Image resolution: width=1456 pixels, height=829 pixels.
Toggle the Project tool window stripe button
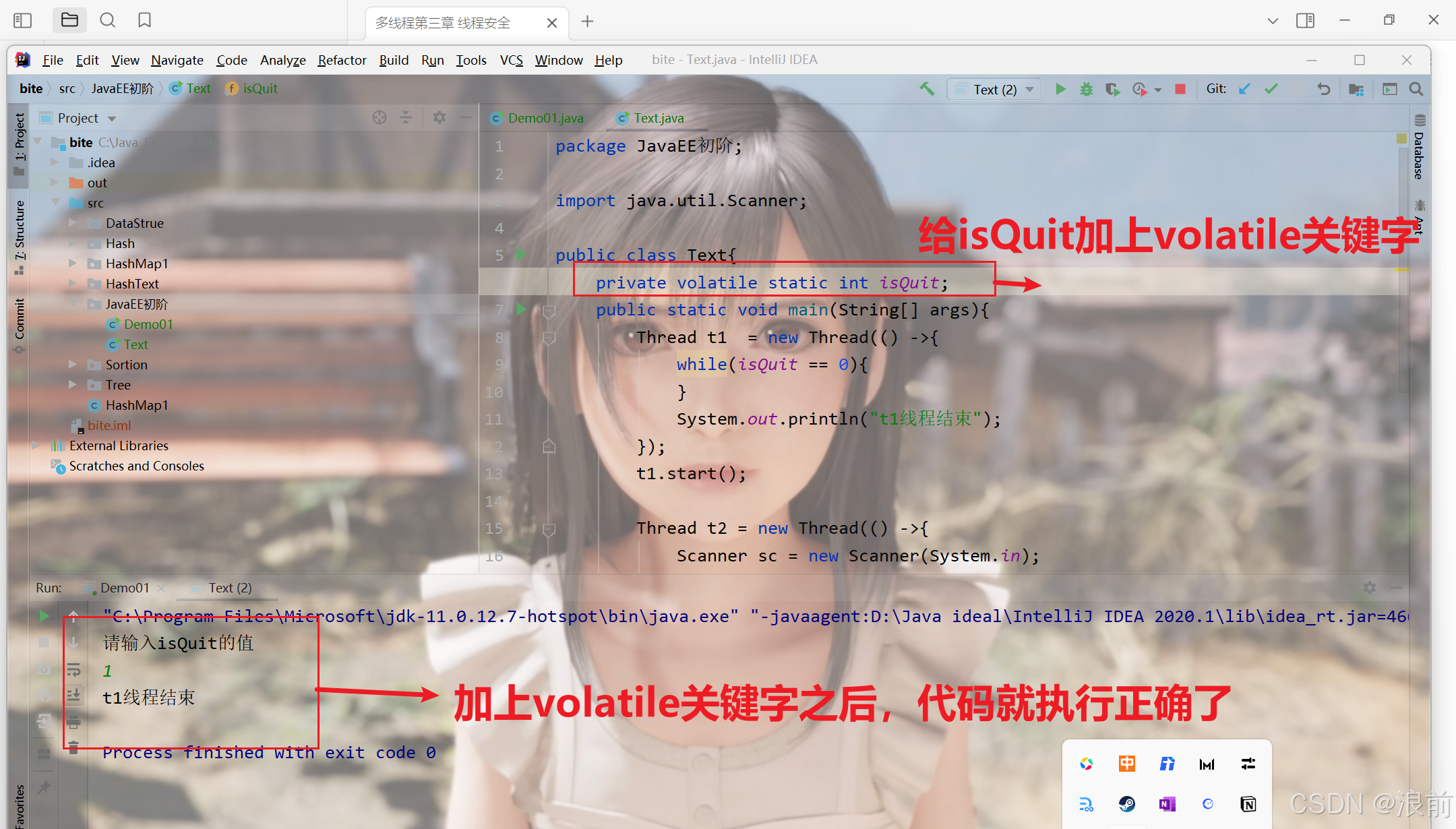coord(18,143)
